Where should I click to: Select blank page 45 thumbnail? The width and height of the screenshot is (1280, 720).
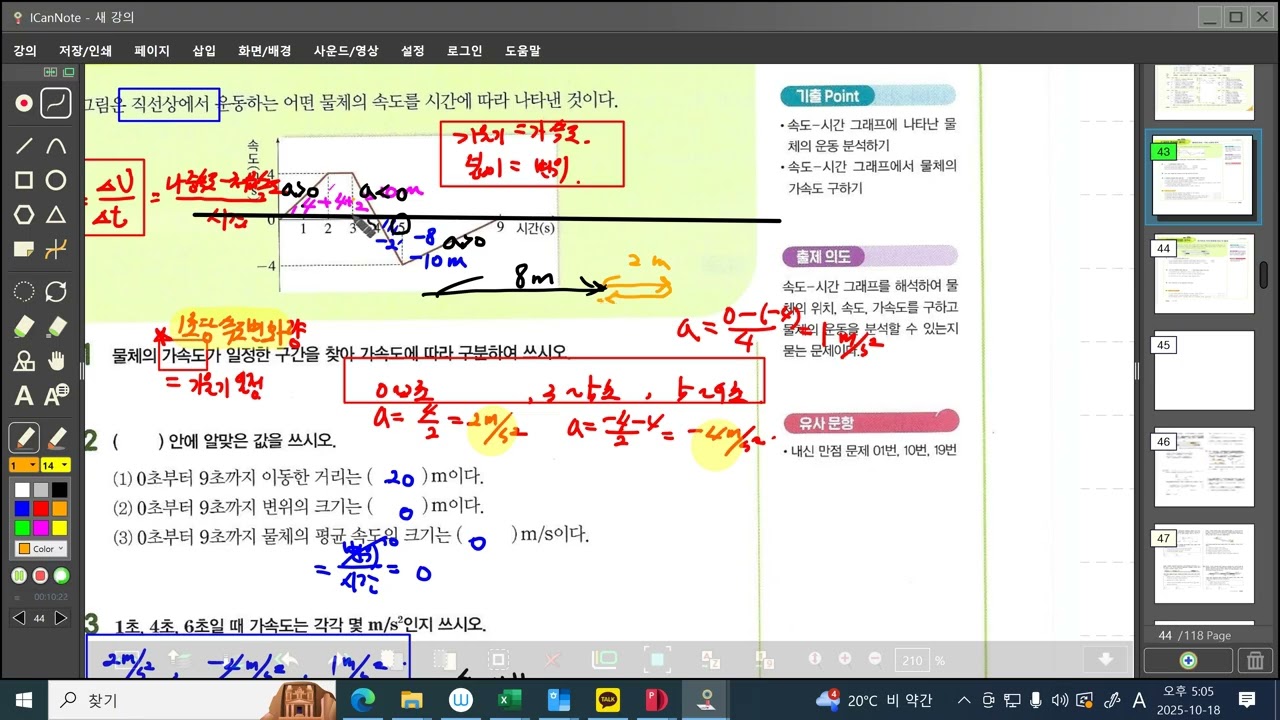[x=1203, y=371]
